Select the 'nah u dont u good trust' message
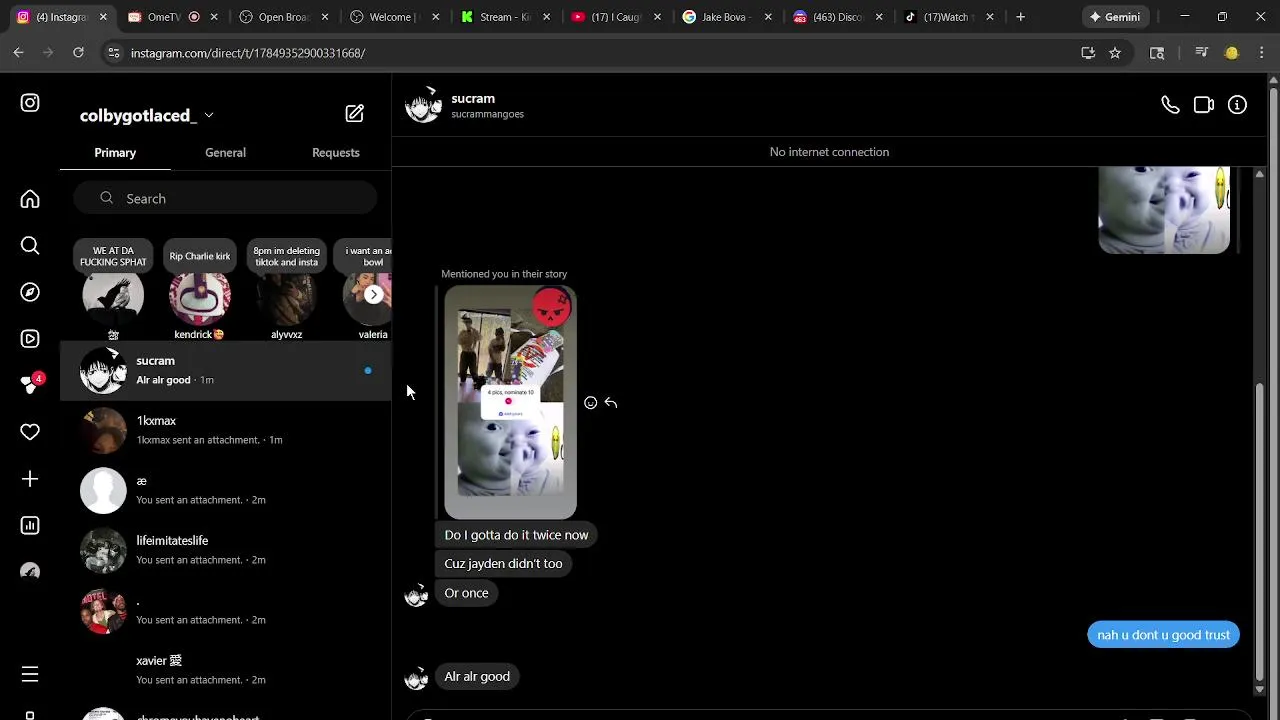The width and height of the screenshot is (1280, 720). [x=1163, y=635]
